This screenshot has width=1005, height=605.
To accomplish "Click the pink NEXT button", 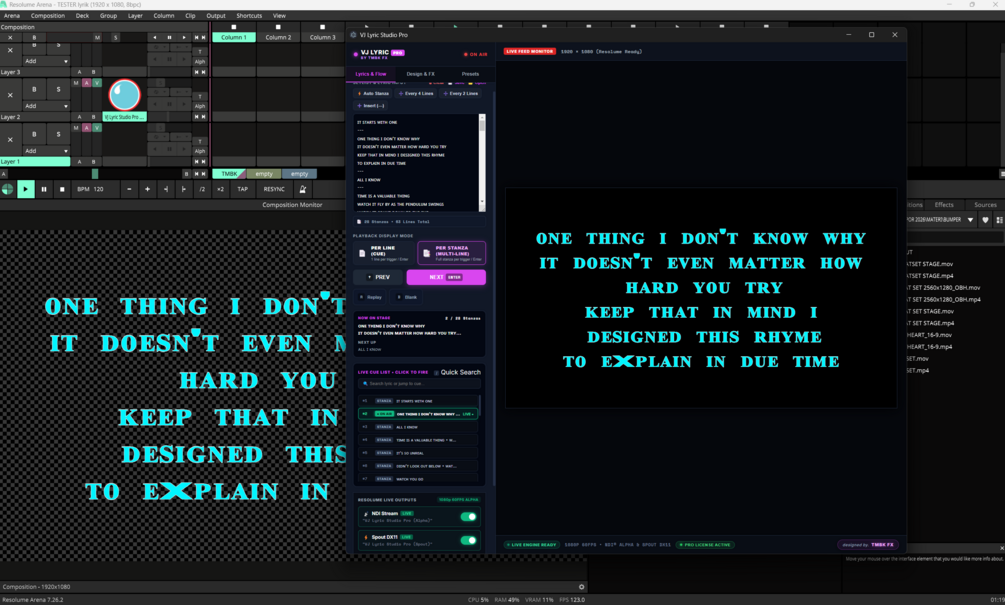I will [x=445, y=277].
